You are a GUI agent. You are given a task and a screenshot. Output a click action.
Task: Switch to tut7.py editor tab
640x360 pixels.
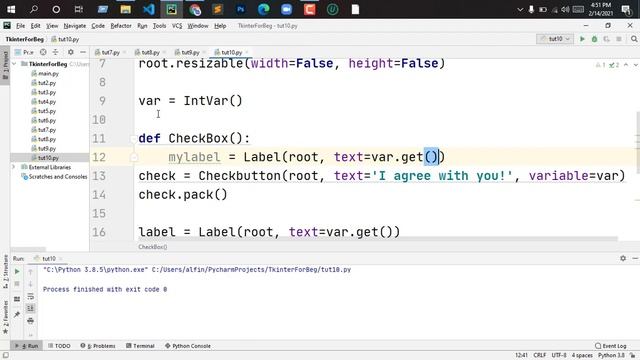point(111,52)
